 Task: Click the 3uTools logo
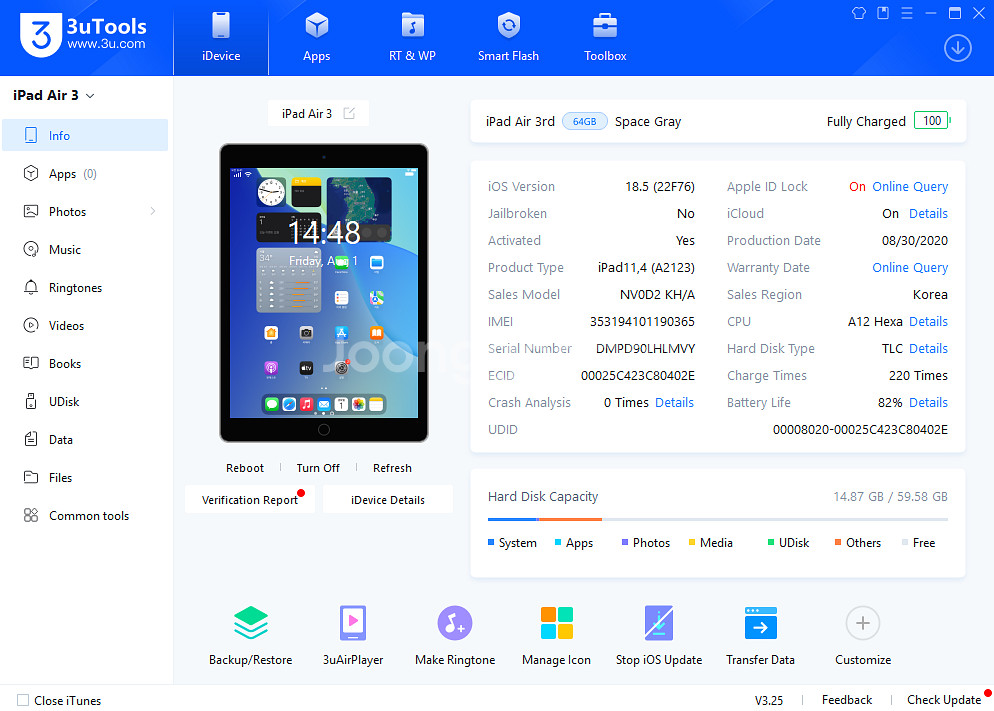pyautogui.click(x=83, y=35)
